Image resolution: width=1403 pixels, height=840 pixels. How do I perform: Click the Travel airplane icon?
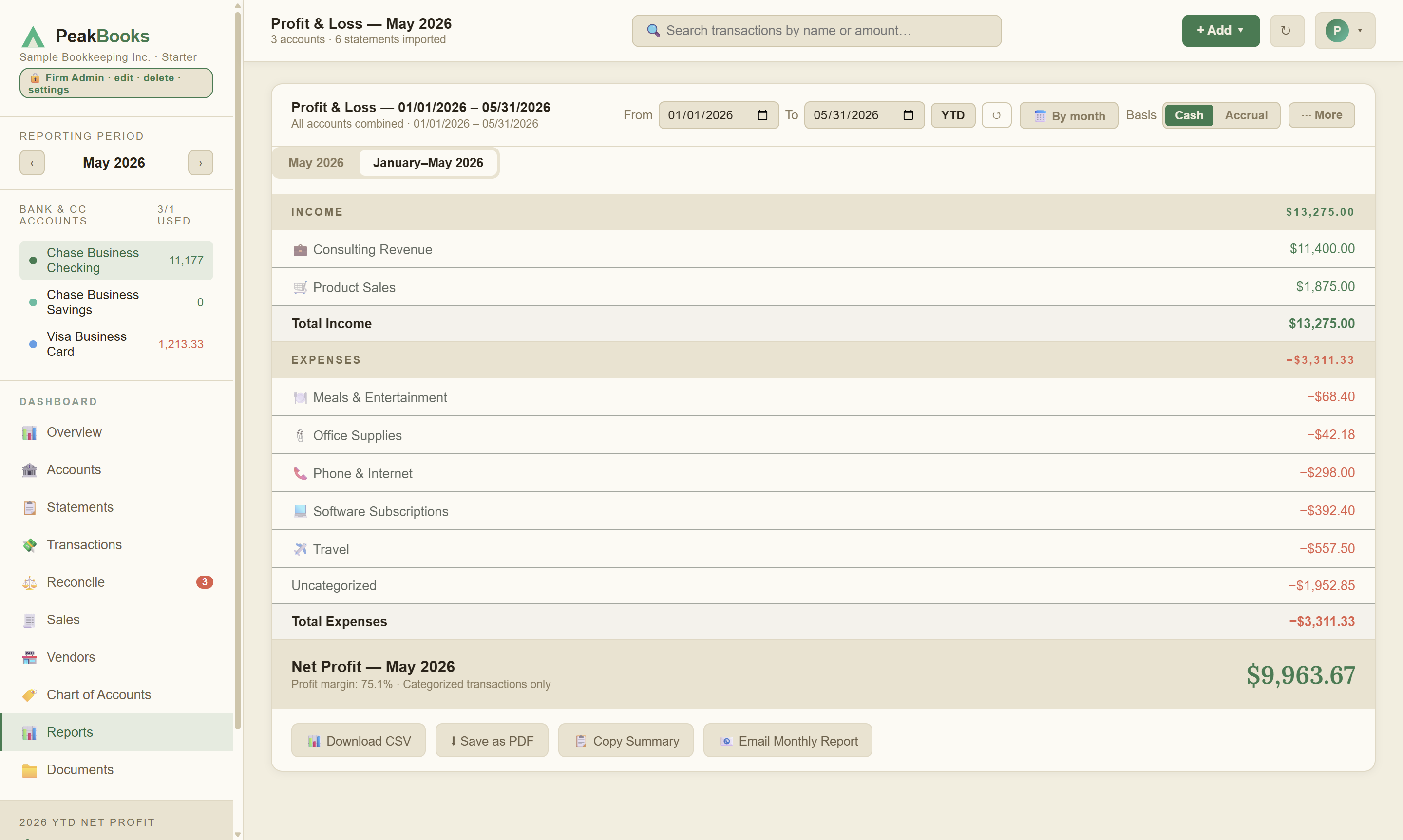[300, 550]
